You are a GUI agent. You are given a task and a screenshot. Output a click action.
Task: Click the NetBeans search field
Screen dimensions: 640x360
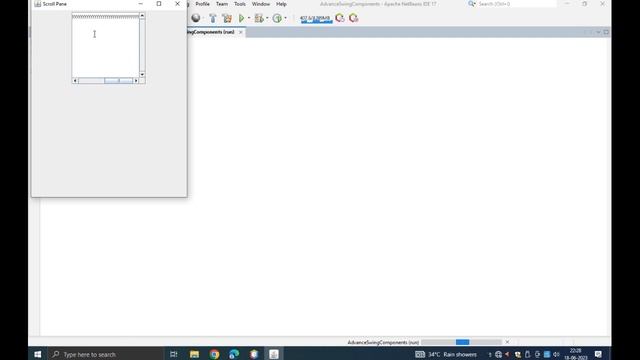tap(516, 4)
